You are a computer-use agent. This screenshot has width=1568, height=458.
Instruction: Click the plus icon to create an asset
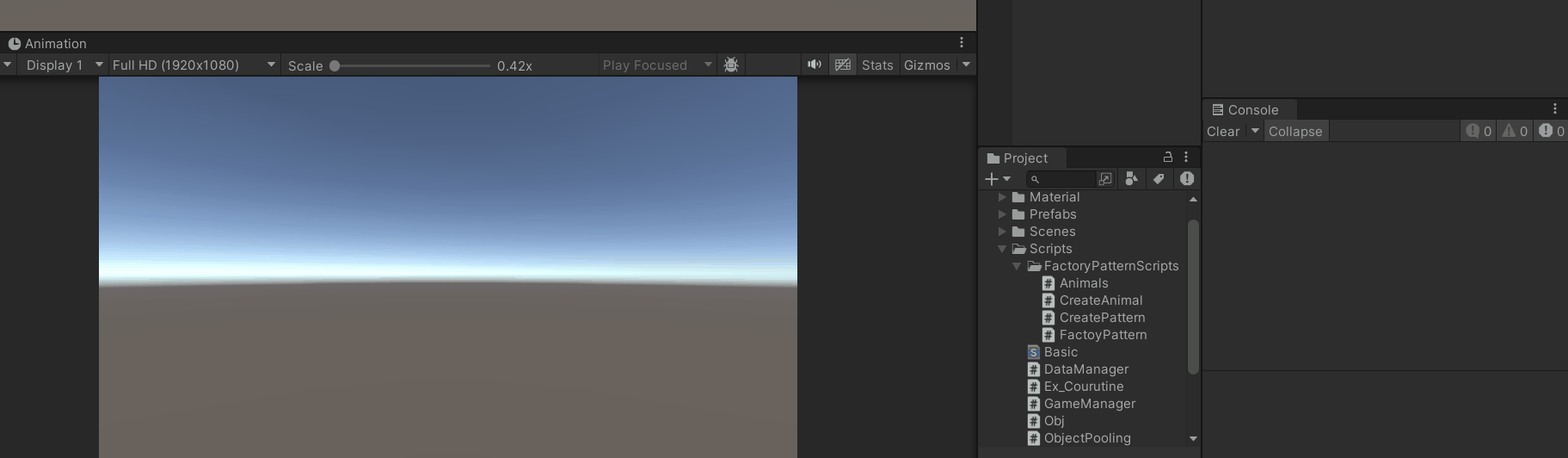(x=992, y=178)
